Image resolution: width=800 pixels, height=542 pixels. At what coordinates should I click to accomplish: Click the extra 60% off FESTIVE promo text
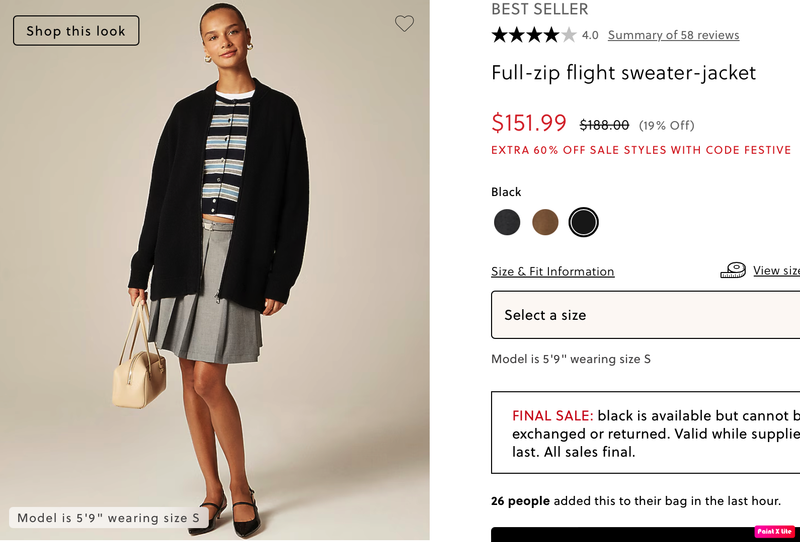(641, 150)
